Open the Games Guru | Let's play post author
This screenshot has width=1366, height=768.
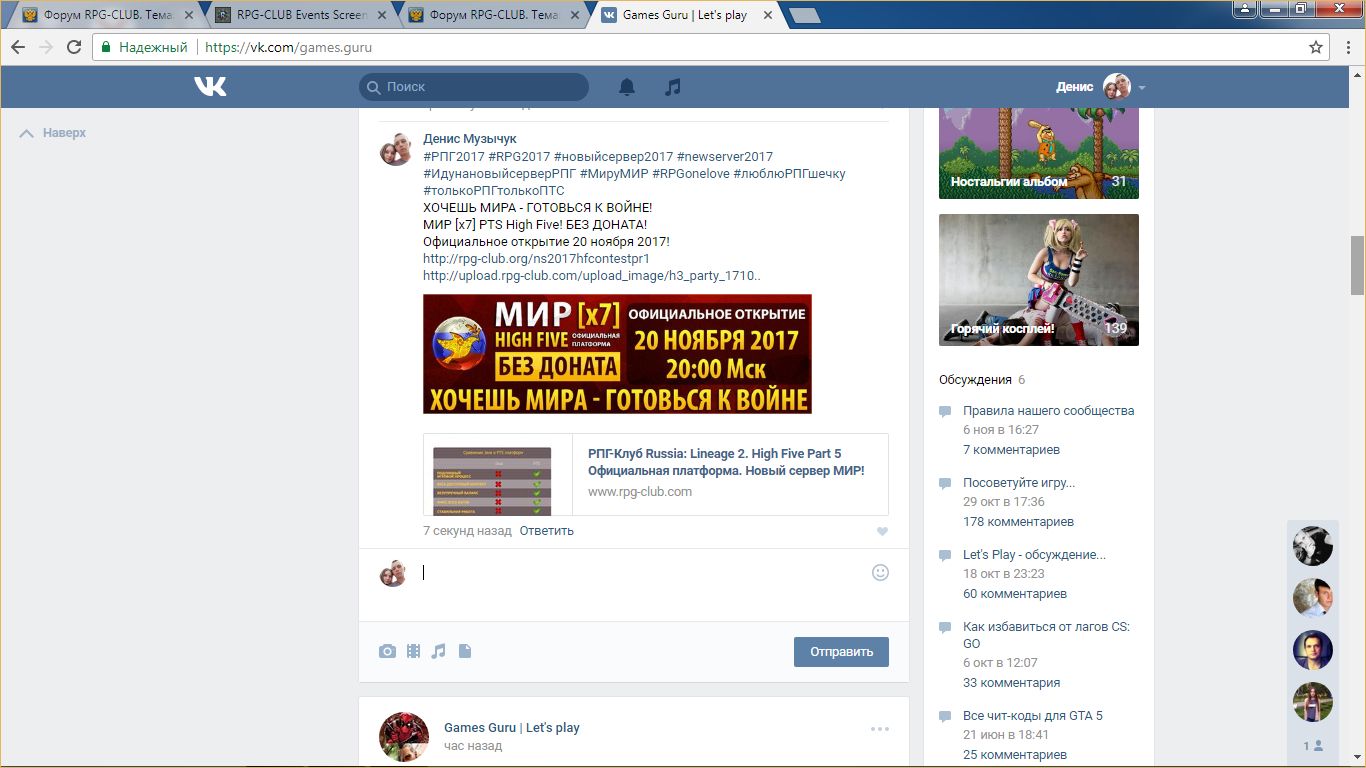(x=512, y=728)
